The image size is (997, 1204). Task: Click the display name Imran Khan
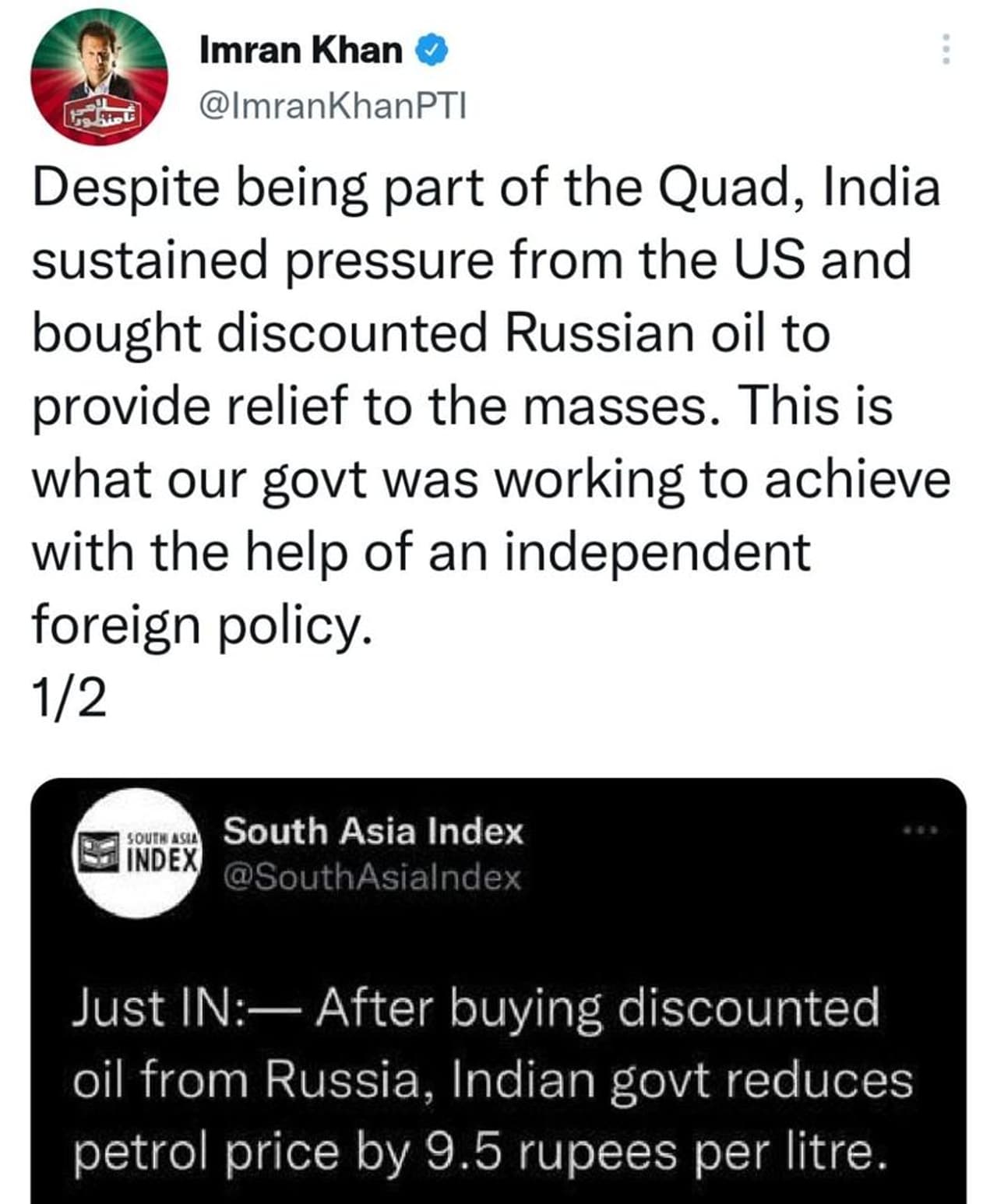(x=301, y=51)
